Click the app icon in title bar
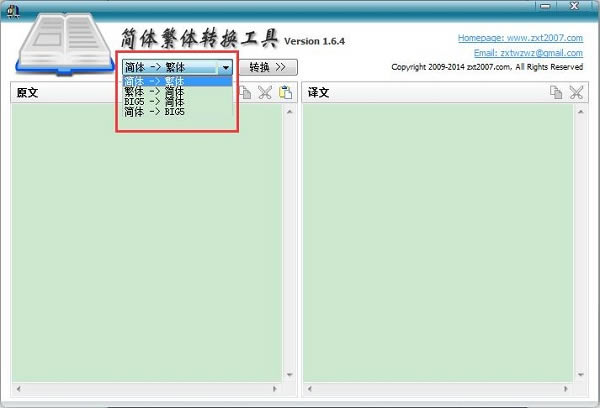The image size is (600, 408). 11,8
